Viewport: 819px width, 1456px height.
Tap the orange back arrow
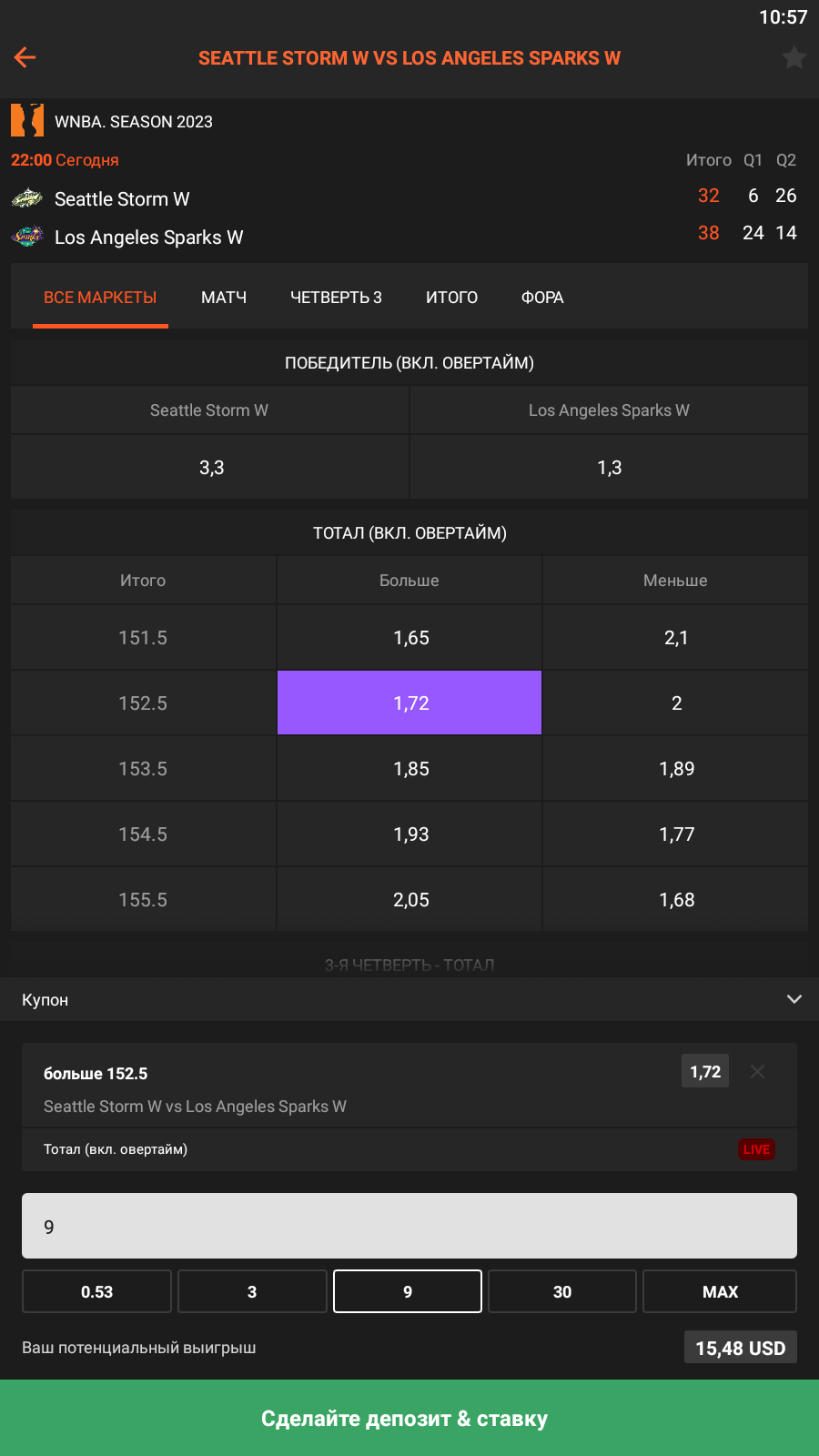(x=25, y=57)
